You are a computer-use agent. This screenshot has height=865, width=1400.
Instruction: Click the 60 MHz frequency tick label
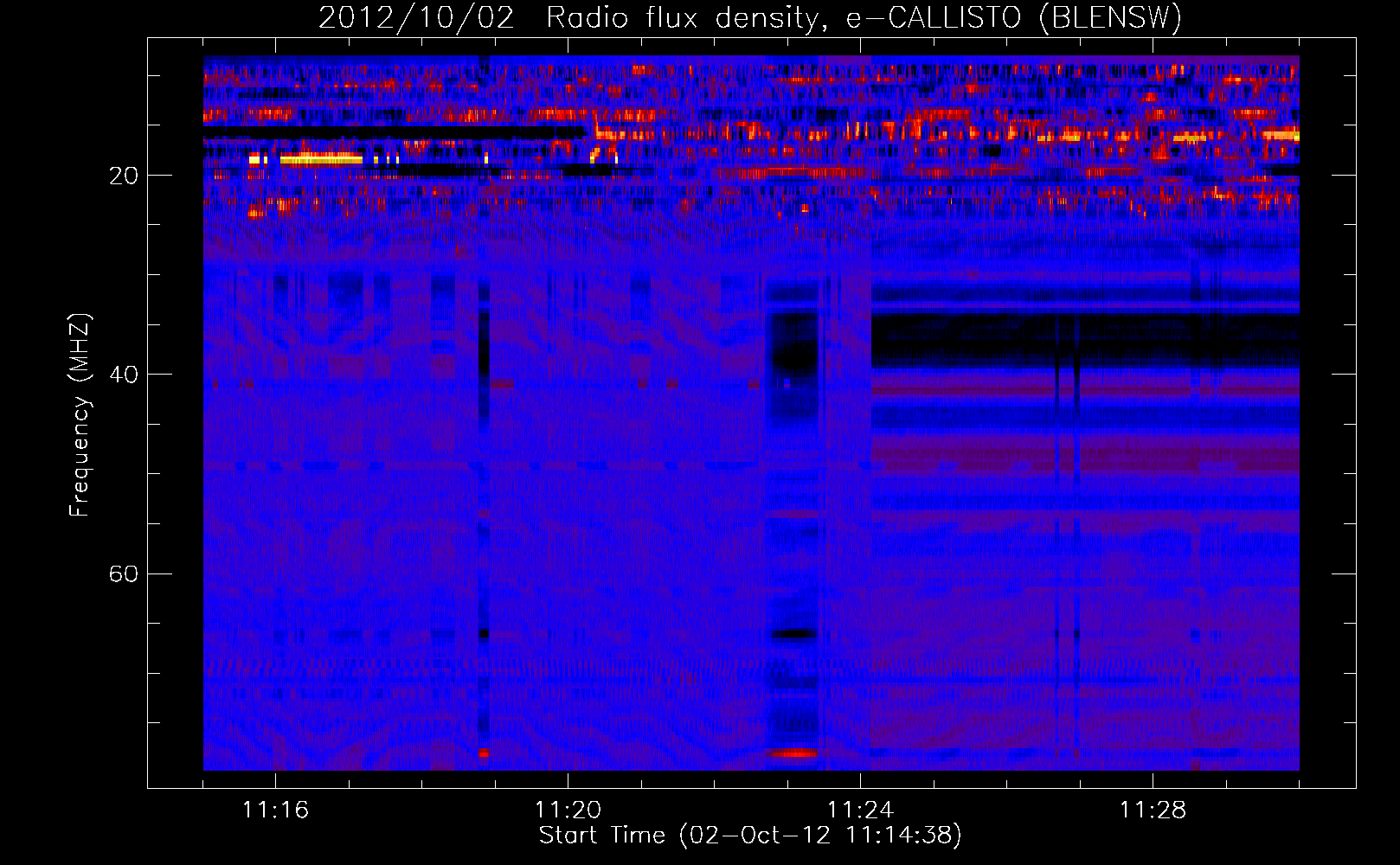[x=123, y=574]
